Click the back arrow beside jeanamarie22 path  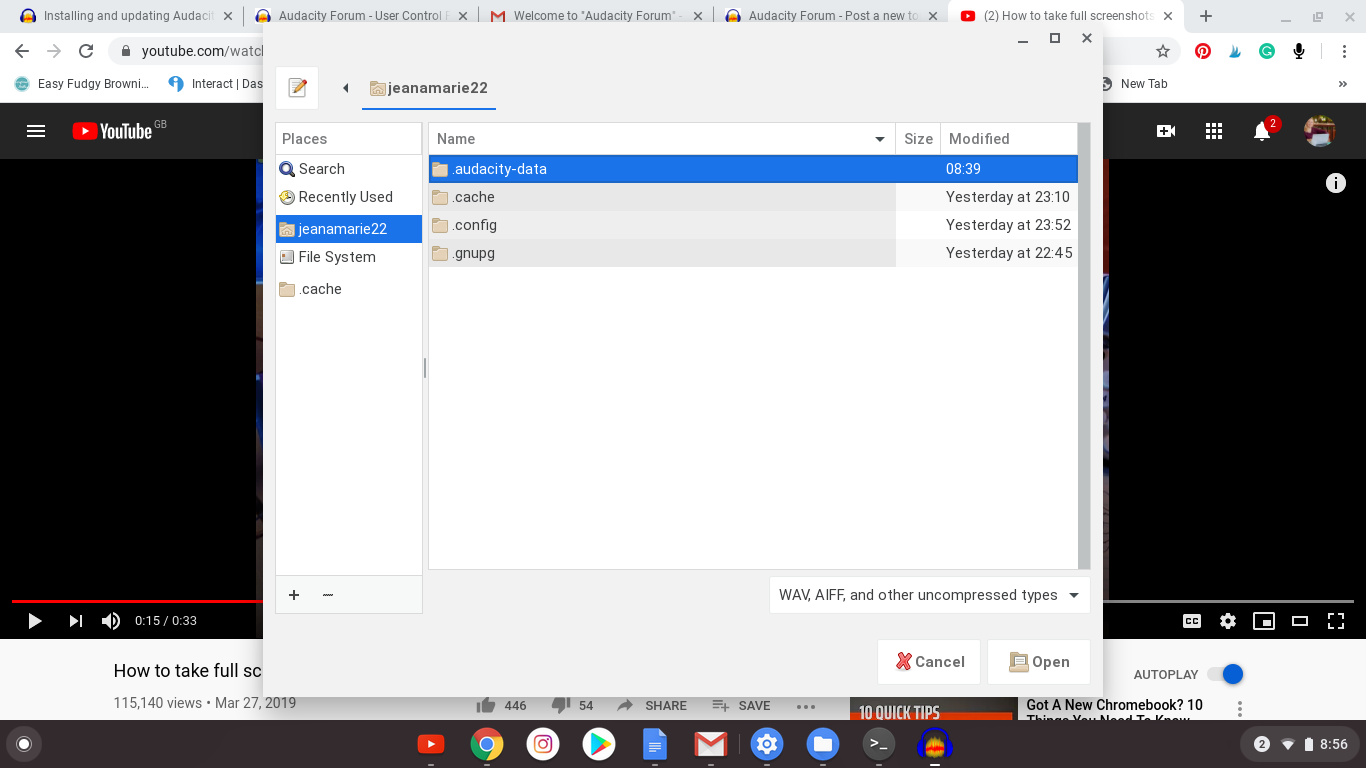point(345,88)
